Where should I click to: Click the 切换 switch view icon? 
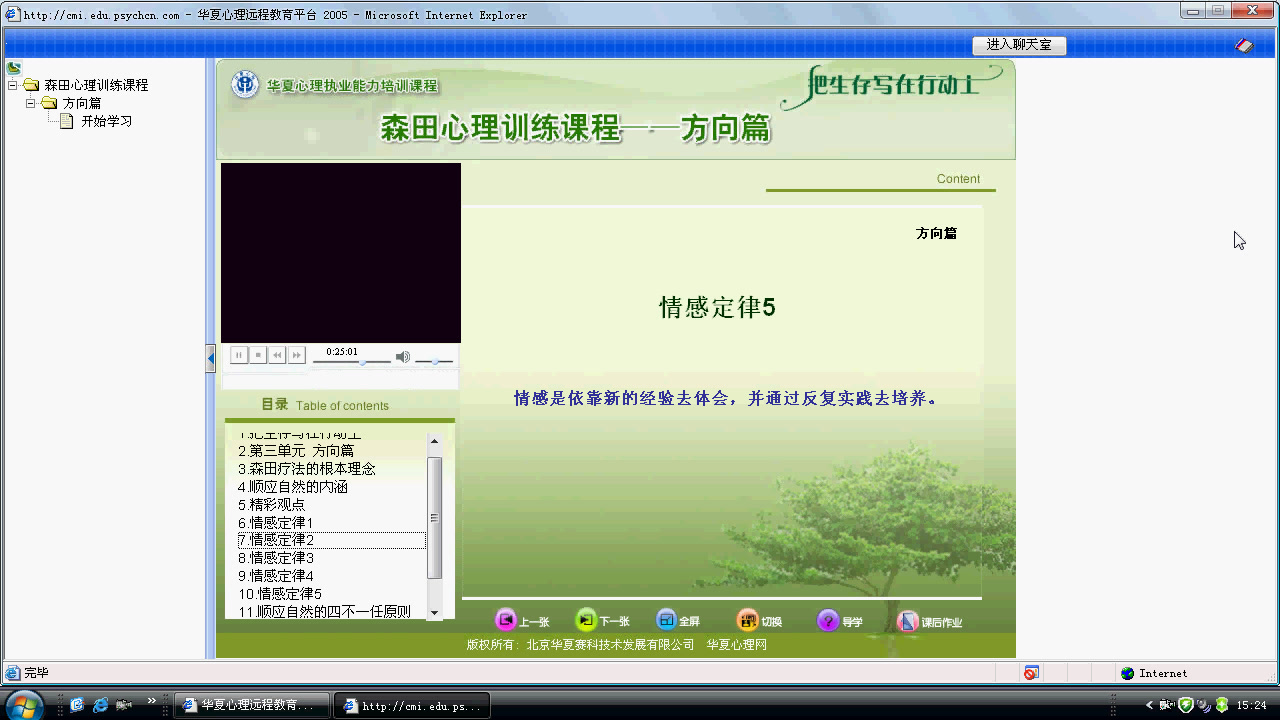coord(747,620)
